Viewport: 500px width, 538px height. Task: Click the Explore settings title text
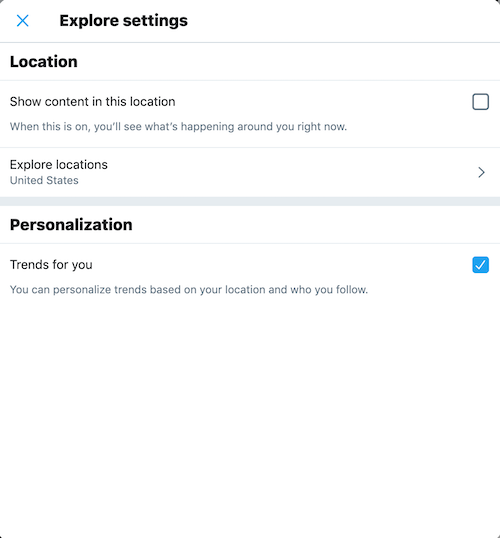(124, 21)
